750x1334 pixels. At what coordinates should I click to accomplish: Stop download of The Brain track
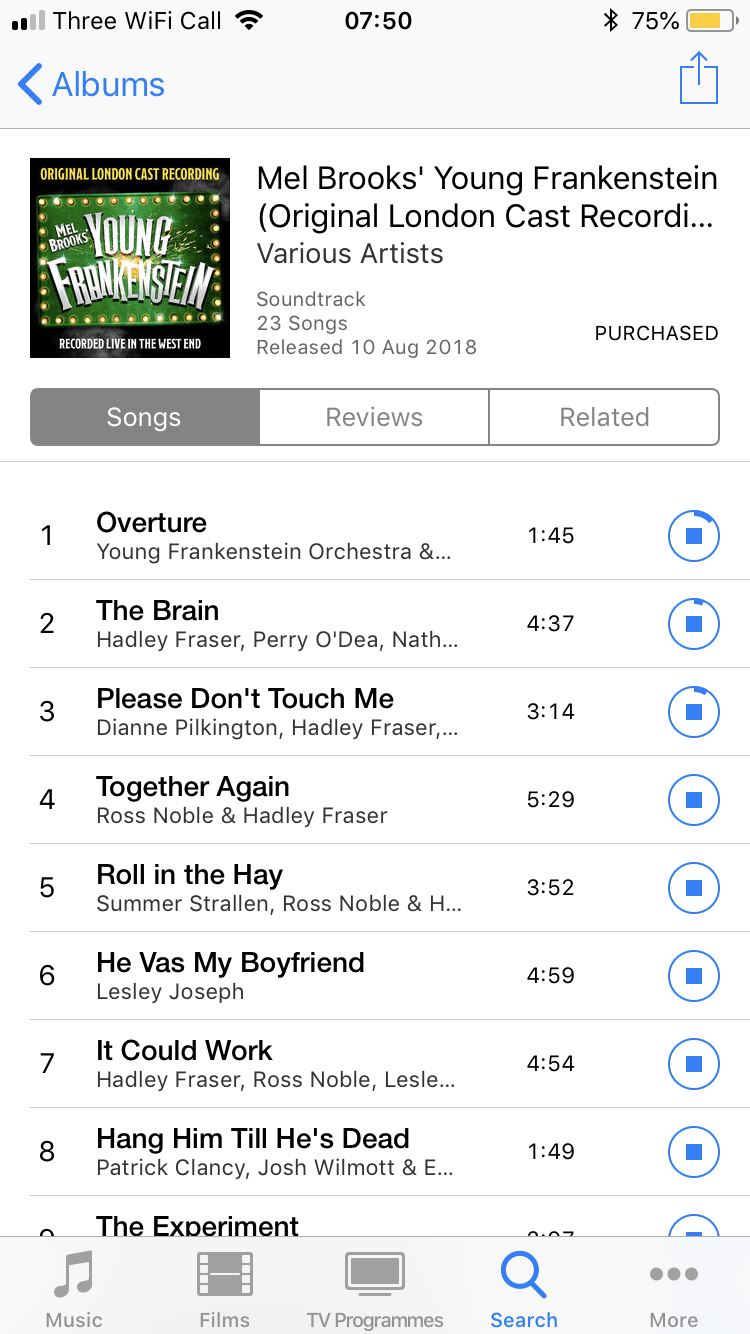pyautogui.click(x=694, y=624)
